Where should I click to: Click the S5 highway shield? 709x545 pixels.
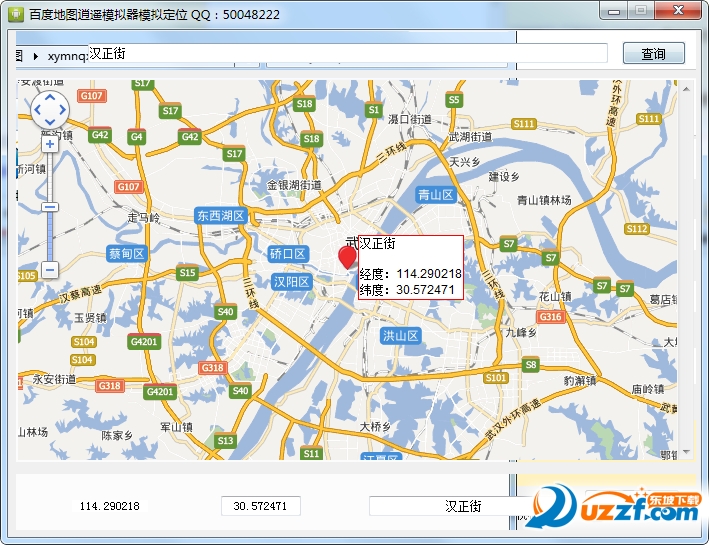[454, 100]
